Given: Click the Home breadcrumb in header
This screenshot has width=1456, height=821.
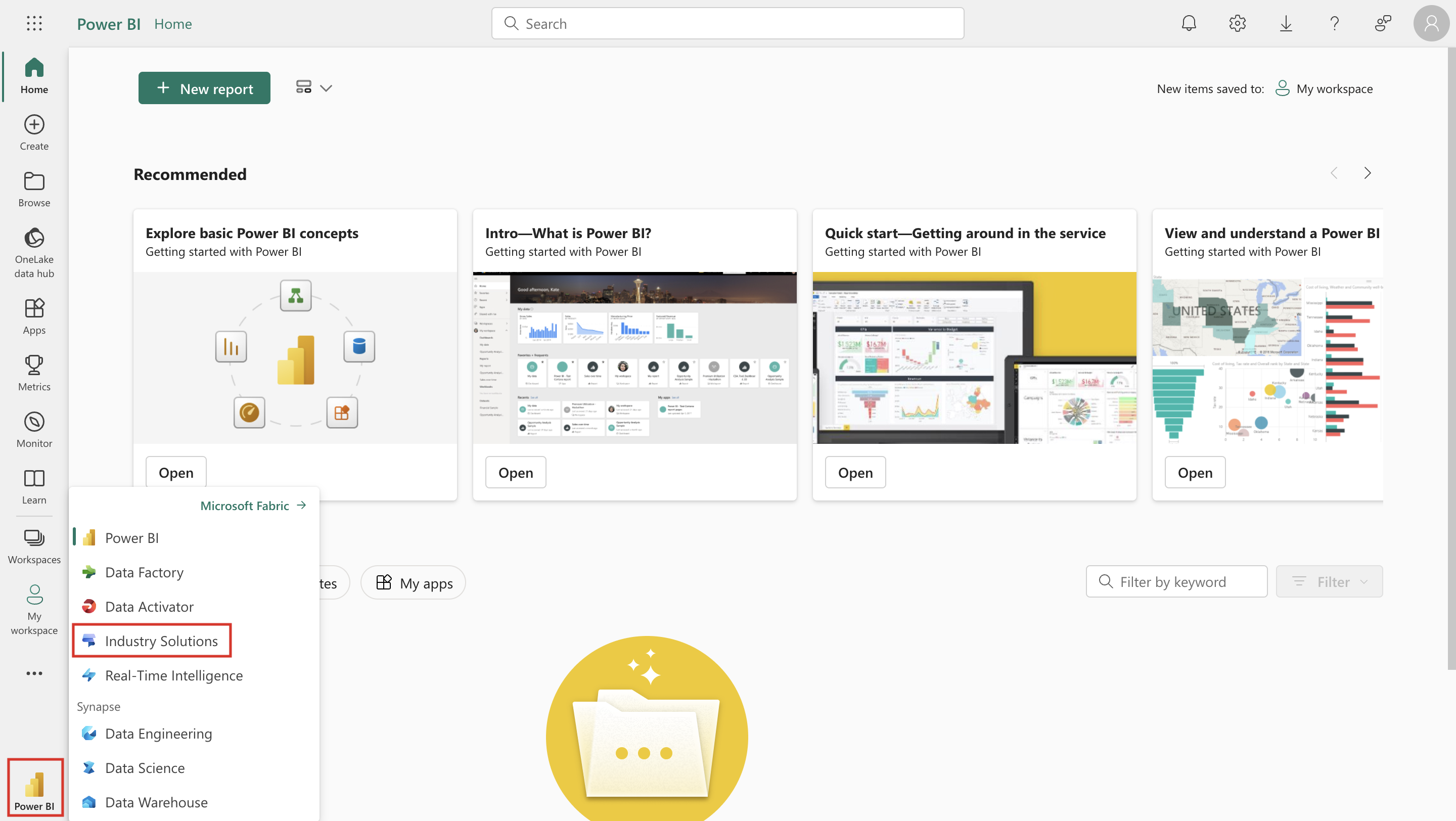Looking at the screenshot, I should coord(173,24).
